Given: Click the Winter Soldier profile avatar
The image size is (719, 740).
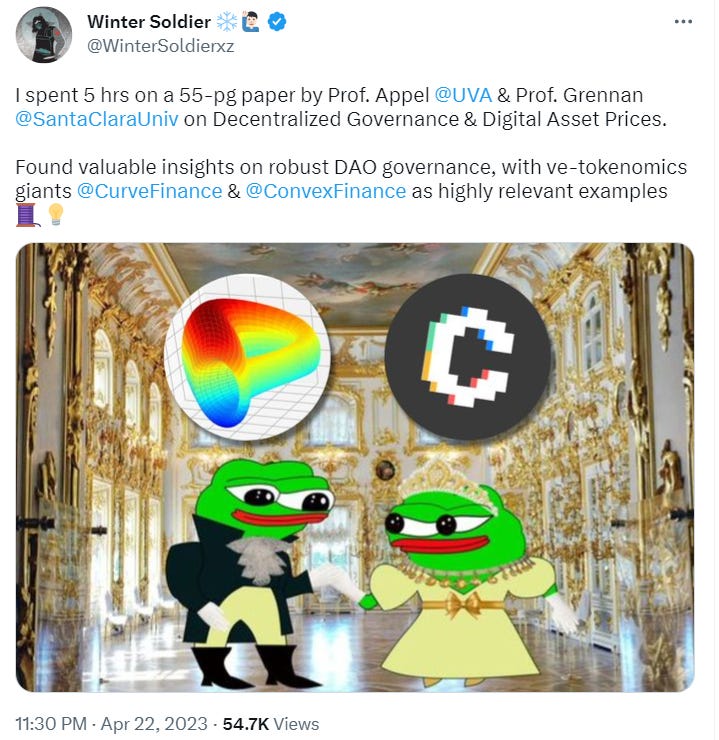Looking at the screenshot, I should (44, 34).
